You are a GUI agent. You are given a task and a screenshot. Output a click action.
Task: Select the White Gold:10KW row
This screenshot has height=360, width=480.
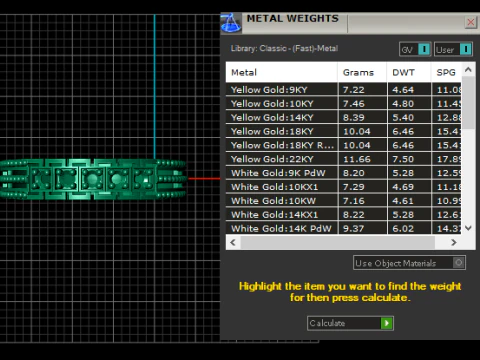pos(344,201)
